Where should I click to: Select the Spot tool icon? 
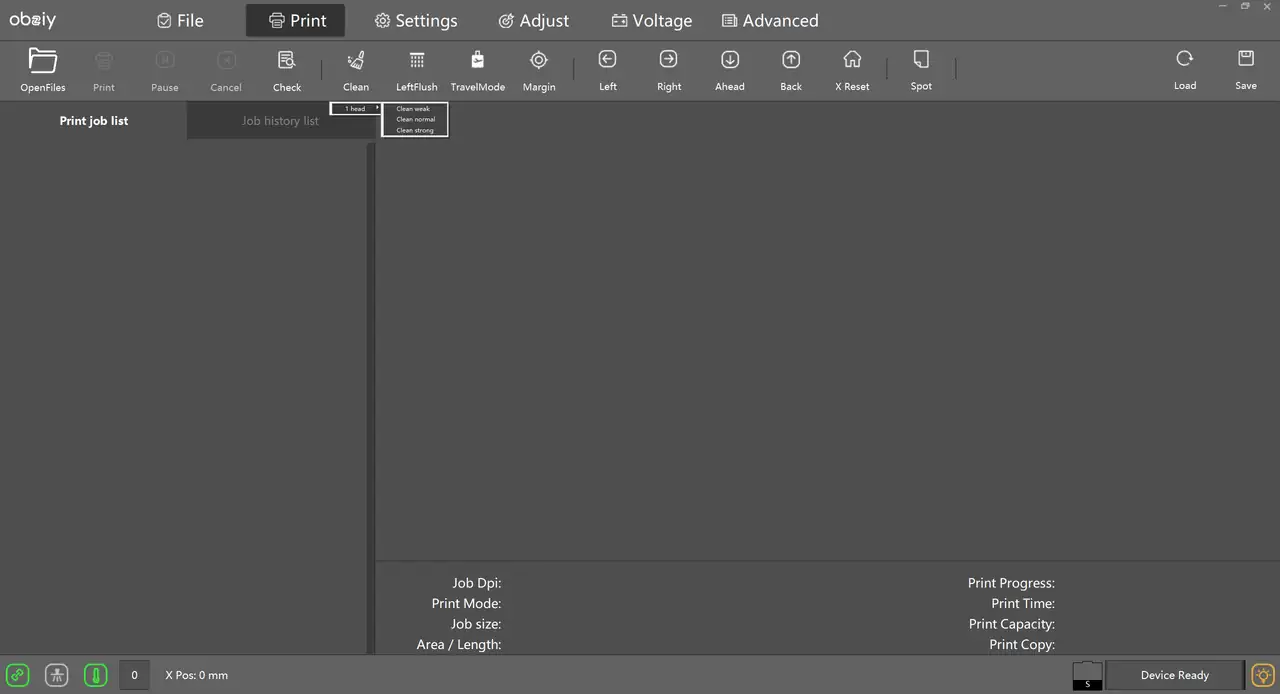[x=921, y=59]
